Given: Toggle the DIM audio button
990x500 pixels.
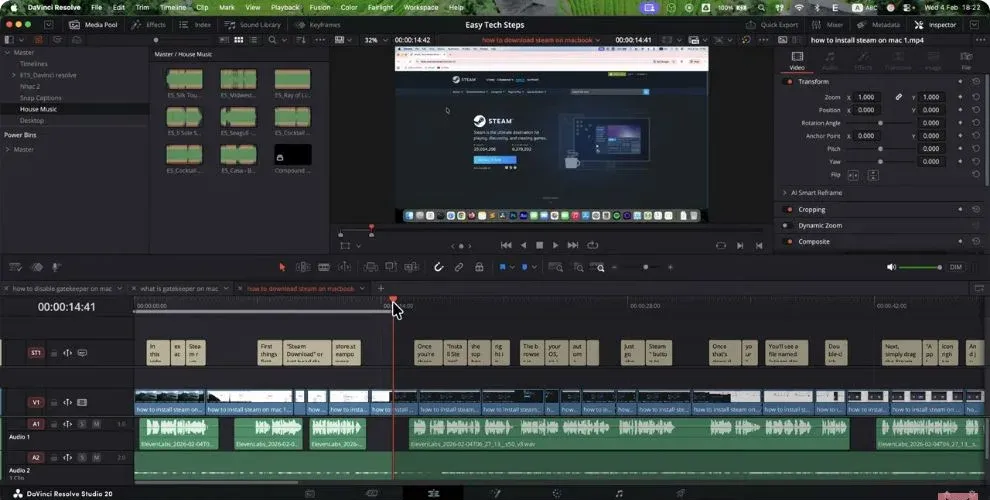Looking at the screenshot, I should tap(956, 267).
